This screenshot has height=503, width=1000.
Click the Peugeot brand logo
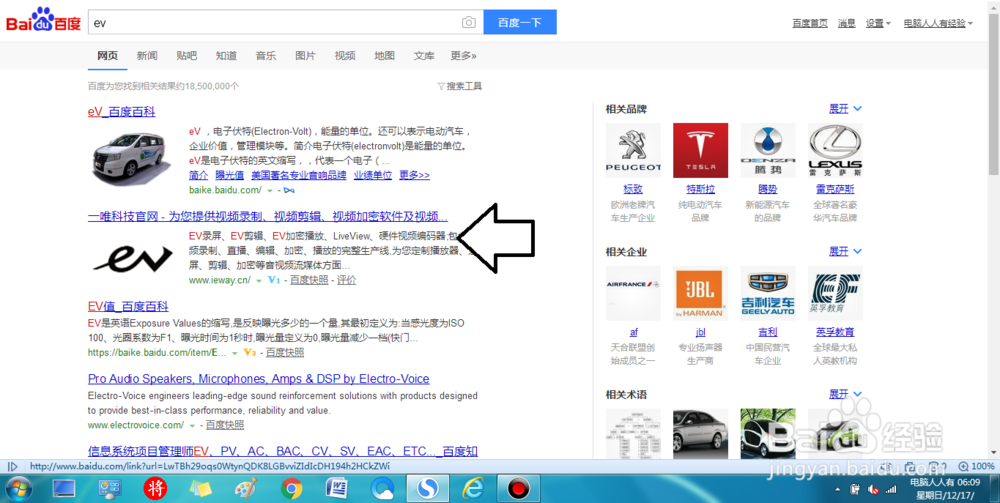pos(633,150)
